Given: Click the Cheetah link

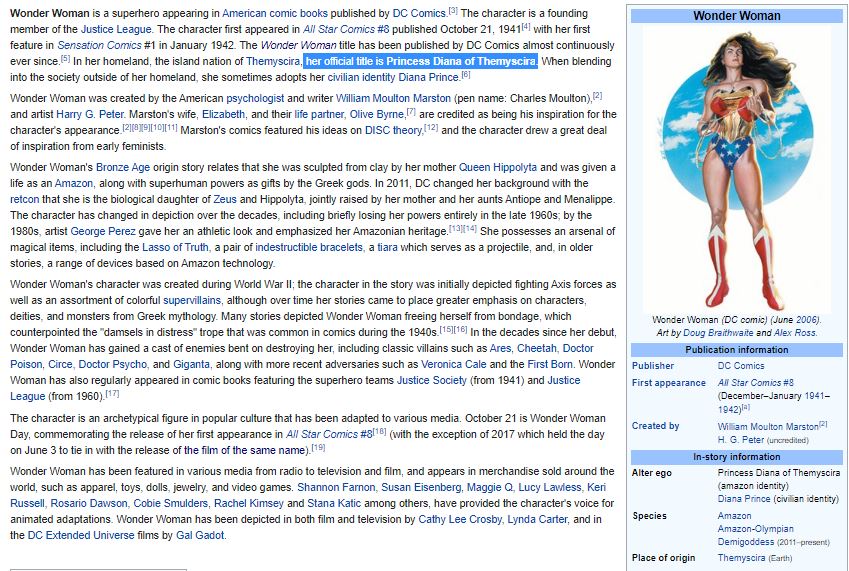Looking at the screenshot, I should (x=537, y=348).
